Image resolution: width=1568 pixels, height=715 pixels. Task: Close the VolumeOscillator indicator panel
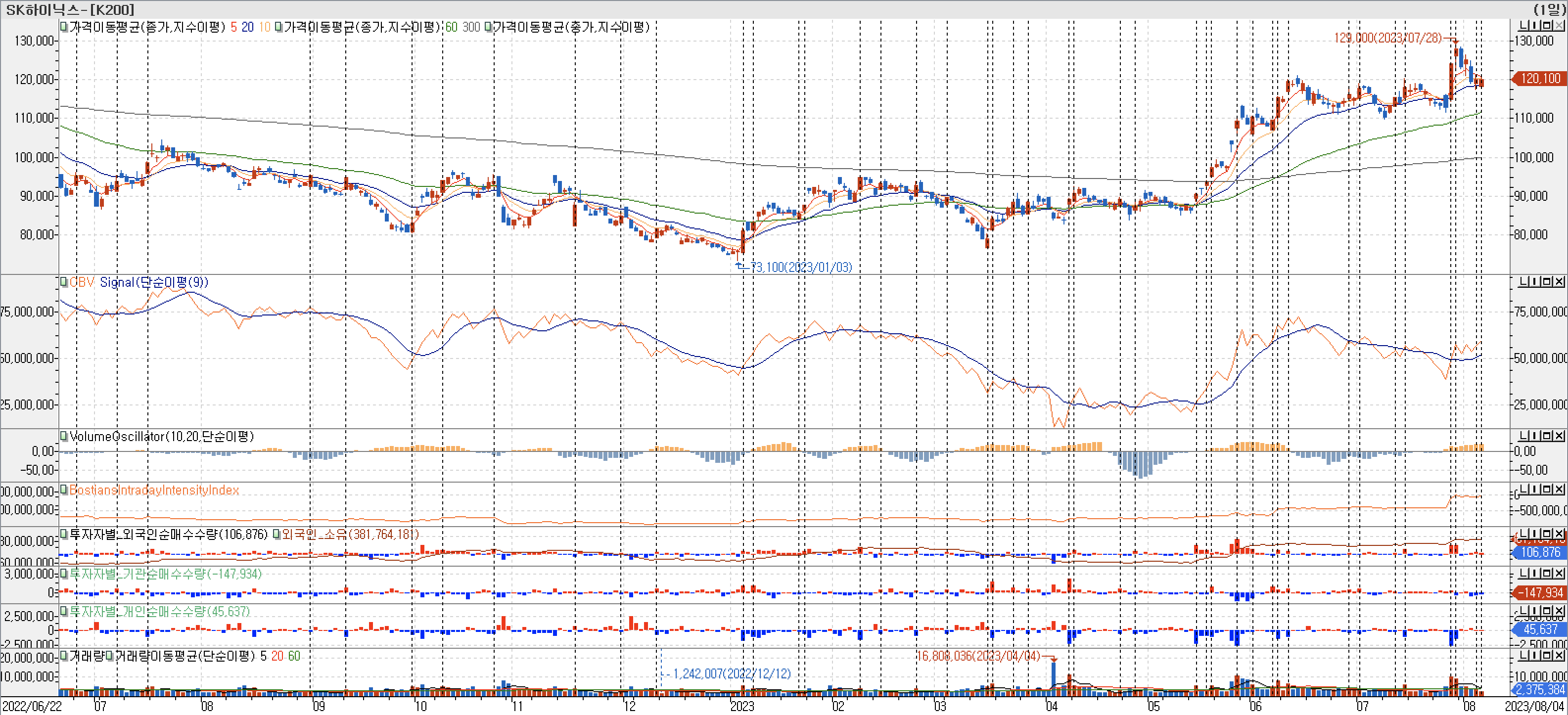pyautogui.click(x=1559, y=436)
